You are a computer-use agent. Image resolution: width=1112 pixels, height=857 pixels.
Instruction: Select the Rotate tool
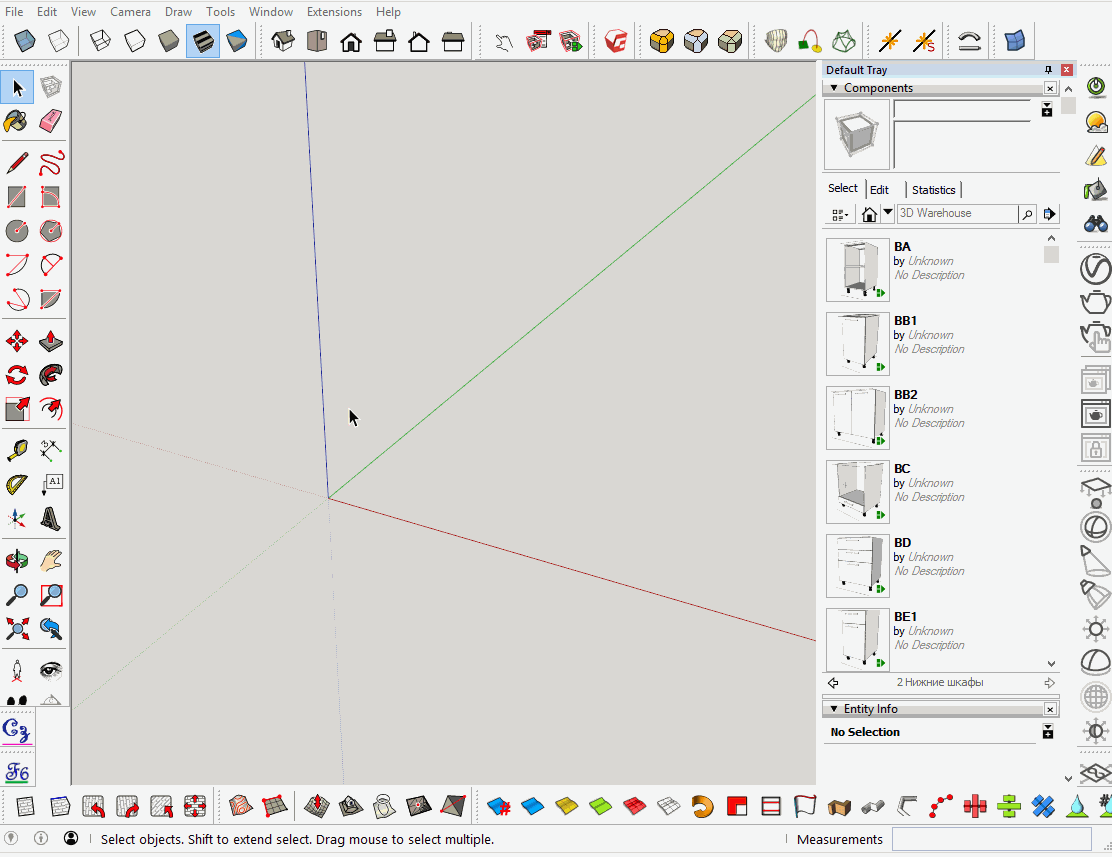point(16,373)
